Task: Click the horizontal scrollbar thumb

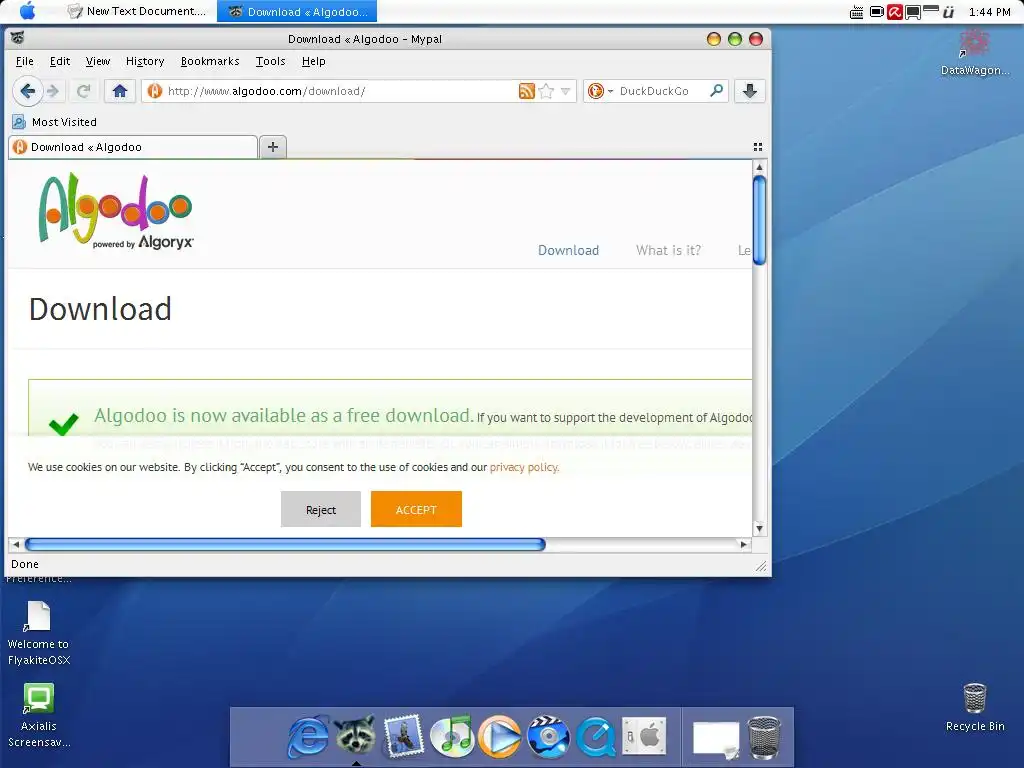Action: click(285, 544)
